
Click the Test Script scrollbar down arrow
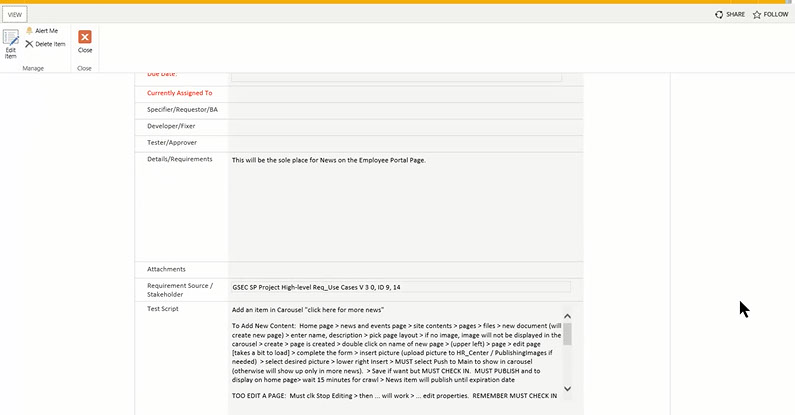(x=567, y=388)
